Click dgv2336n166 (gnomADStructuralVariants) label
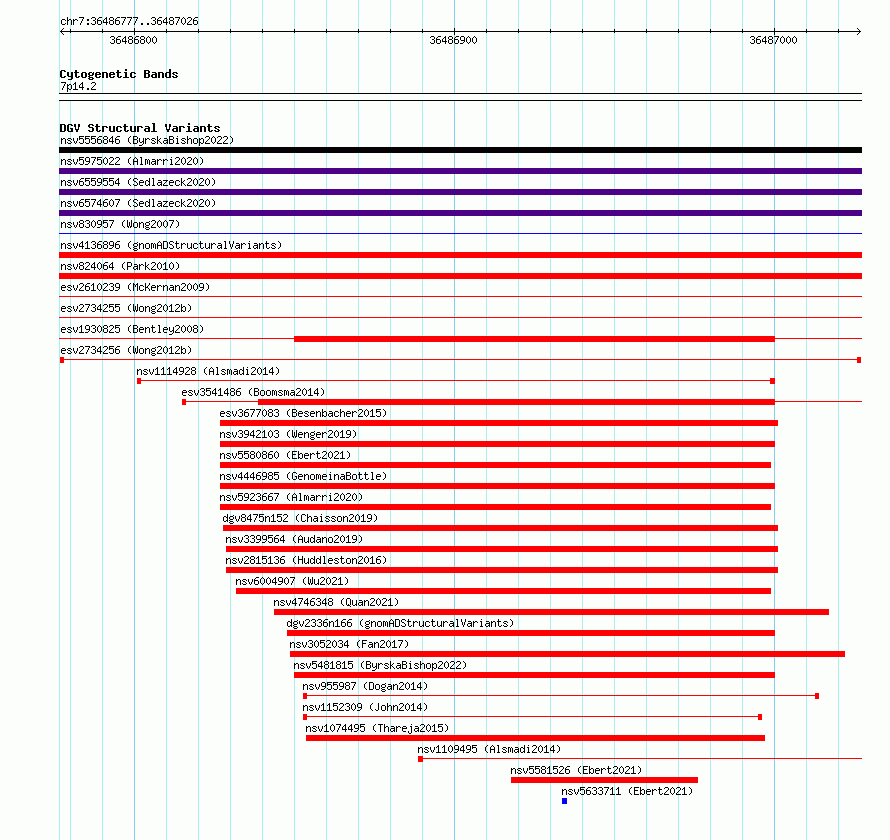890x840 pixels. 400,623
